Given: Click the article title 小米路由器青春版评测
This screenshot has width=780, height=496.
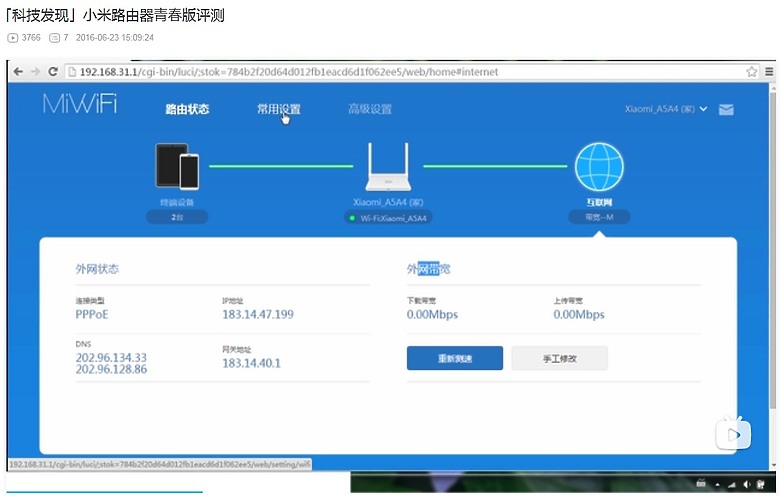Looking at the screenshot, I should [x=154, y=15].
